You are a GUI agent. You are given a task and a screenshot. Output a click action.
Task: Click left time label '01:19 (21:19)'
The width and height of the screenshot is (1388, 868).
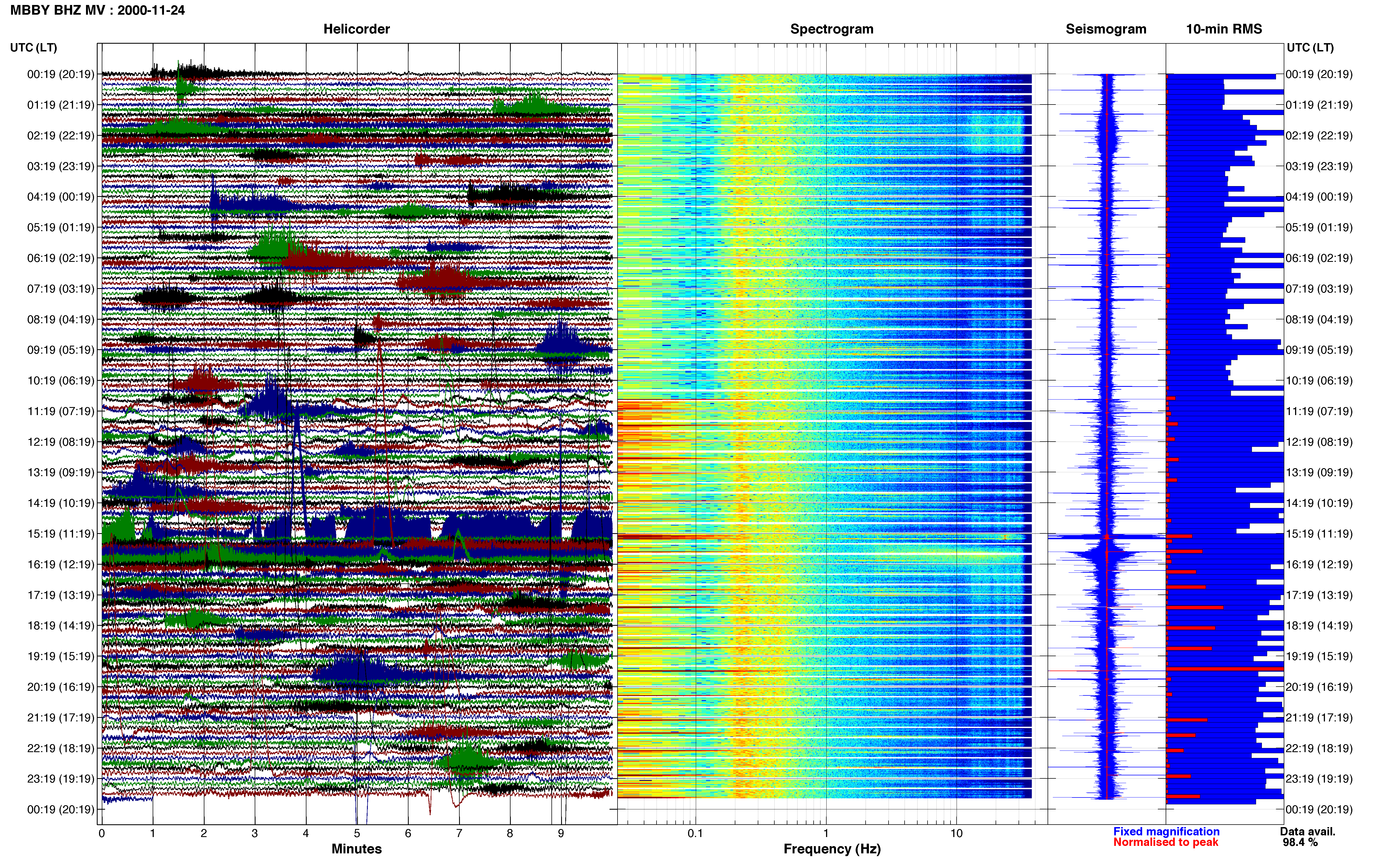click(x=61, y=105)
